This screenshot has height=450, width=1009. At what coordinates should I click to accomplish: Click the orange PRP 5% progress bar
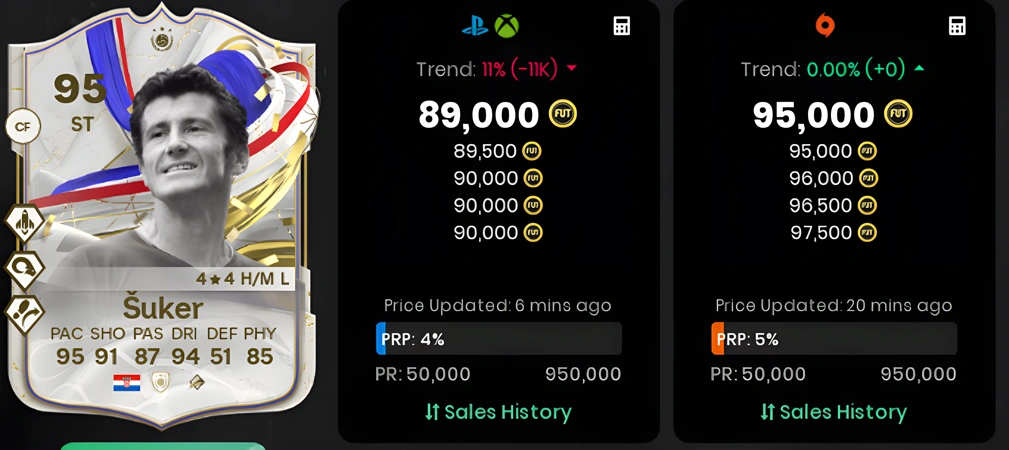(x=834, y=339)
